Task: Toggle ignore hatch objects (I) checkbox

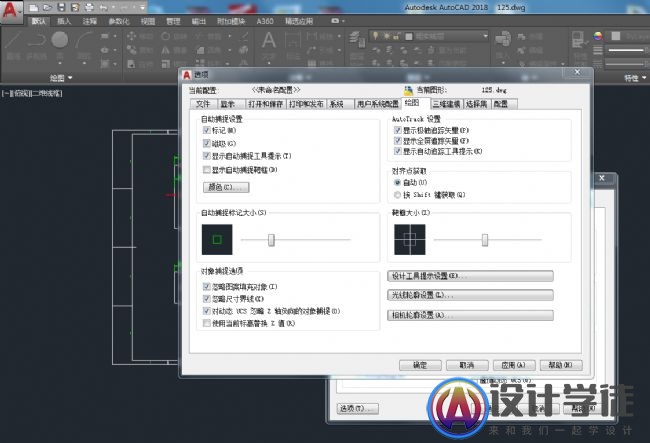Action: point(207,286)
